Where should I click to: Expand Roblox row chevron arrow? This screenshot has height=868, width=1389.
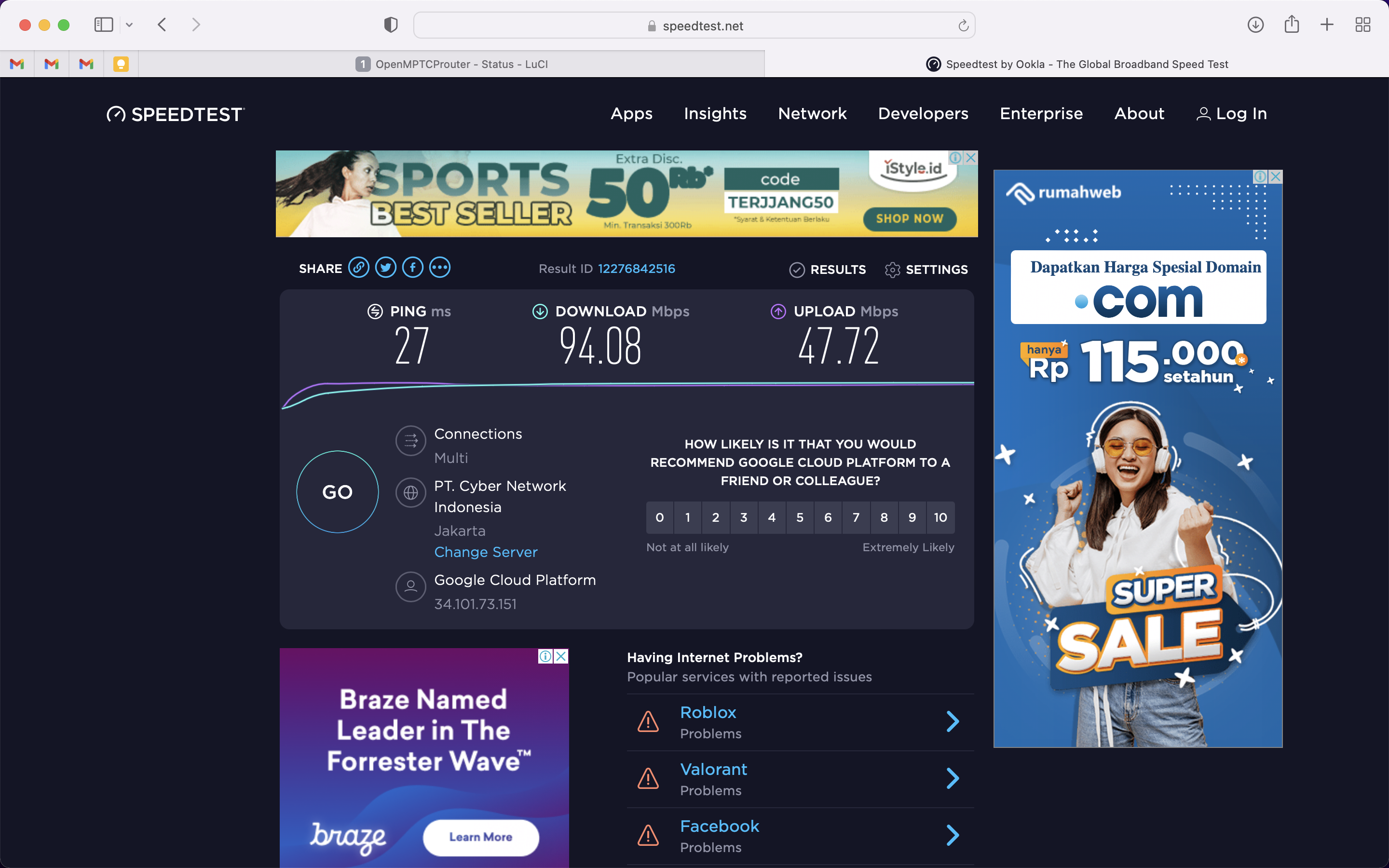coord(952,721)
